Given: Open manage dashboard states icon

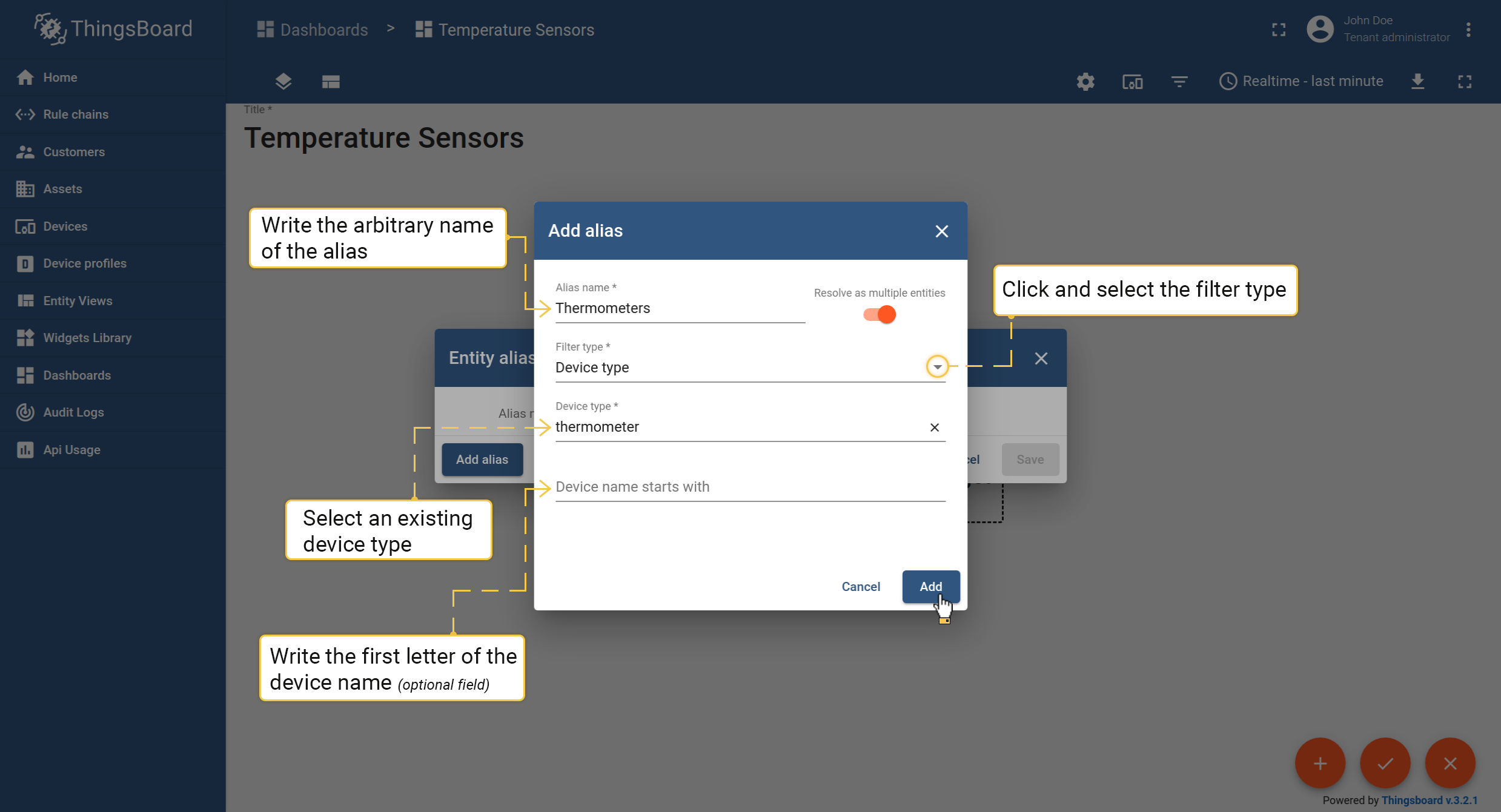Looking at the screenshot, I should tap(331, 82).
